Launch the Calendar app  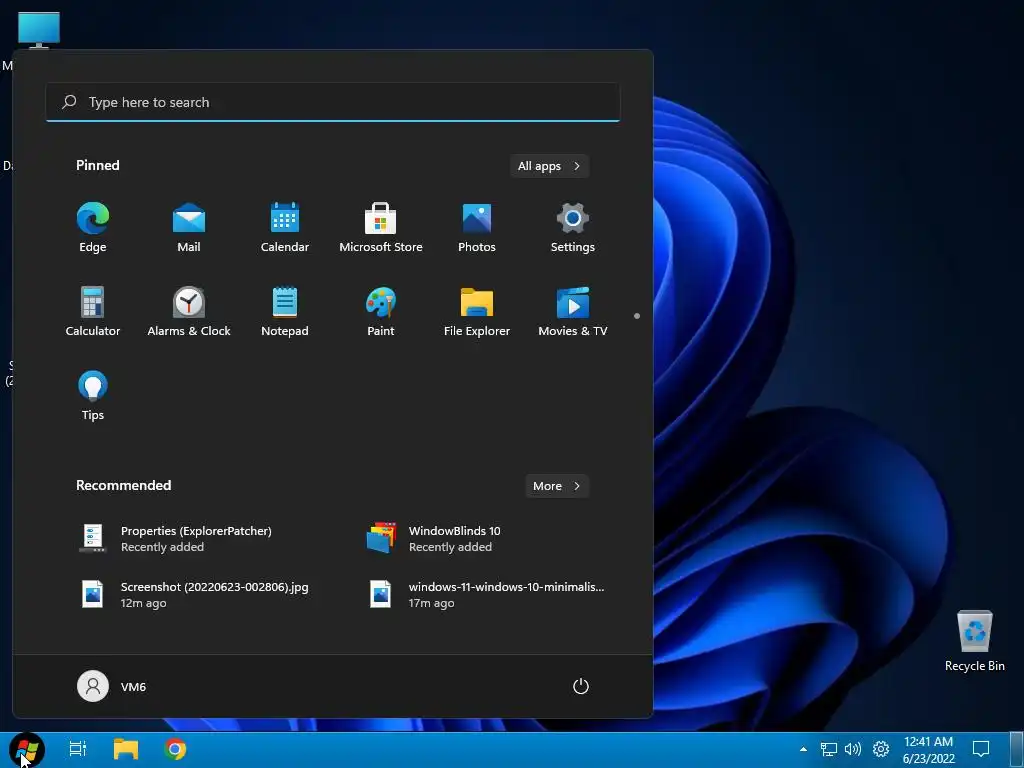coord(285,227)
